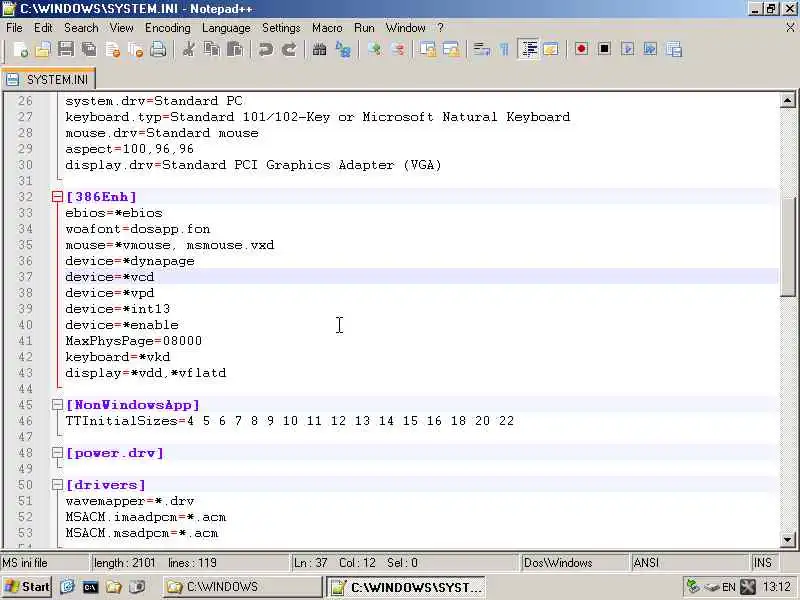
Task: Close document using X beside menu bar
Action: [x=790, y=28]
